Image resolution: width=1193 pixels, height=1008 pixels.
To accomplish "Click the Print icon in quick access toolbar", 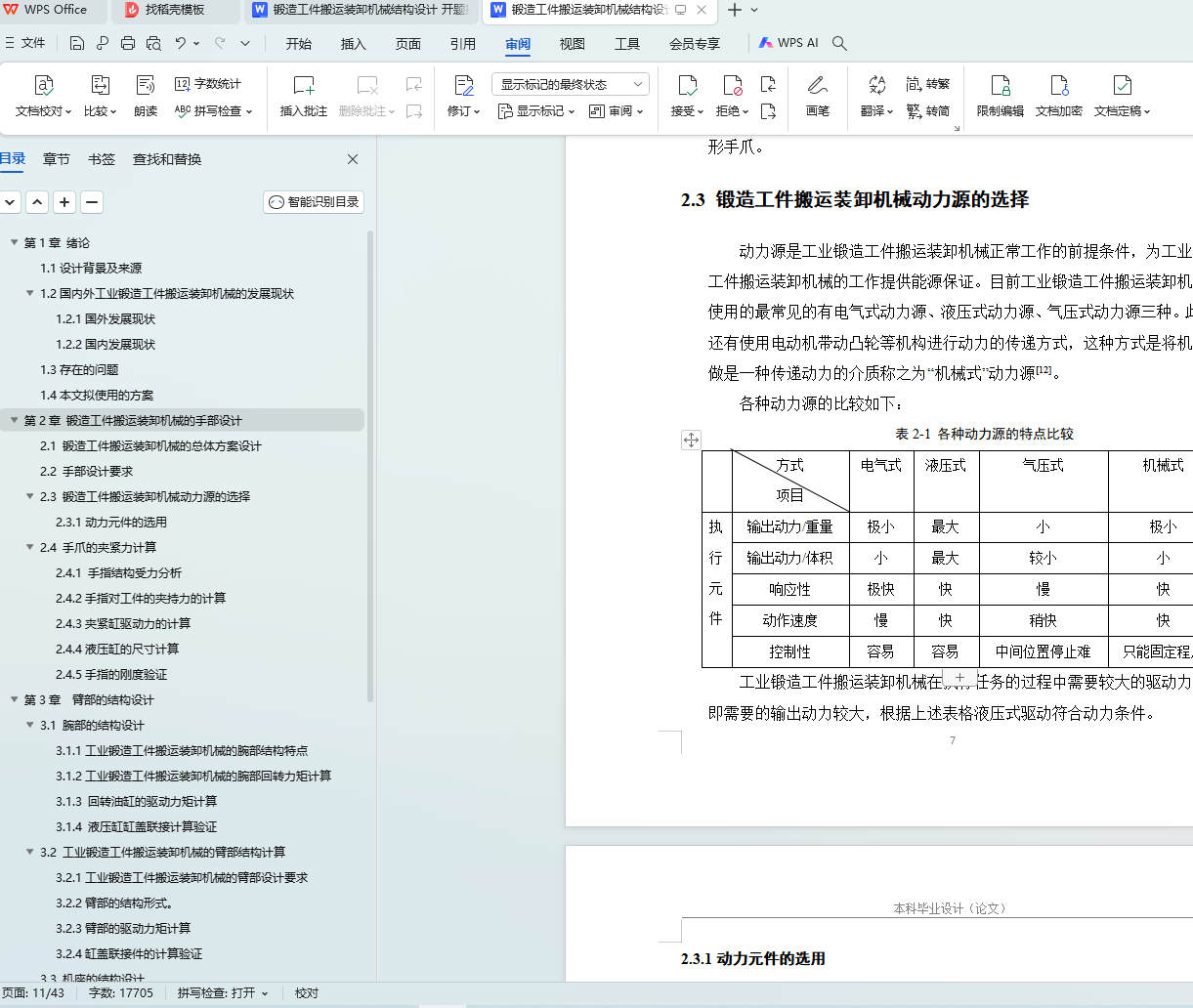I will [128, 43].
